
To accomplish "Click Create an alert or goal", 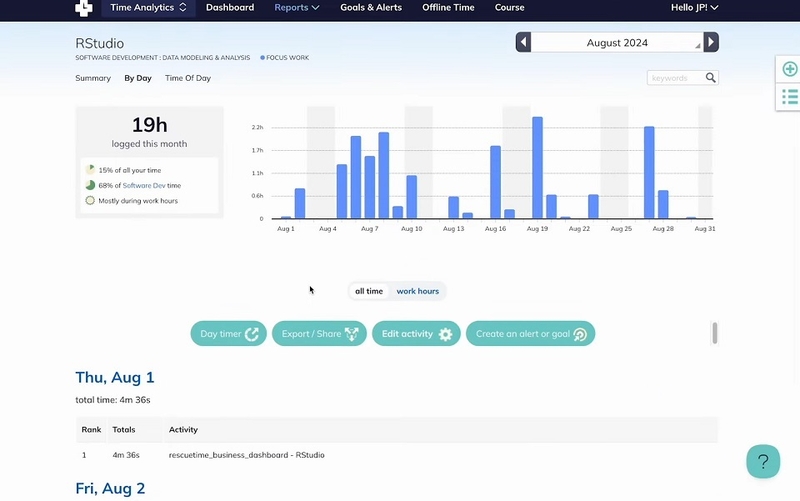I will pyautogui.click(x=531, y=334).
